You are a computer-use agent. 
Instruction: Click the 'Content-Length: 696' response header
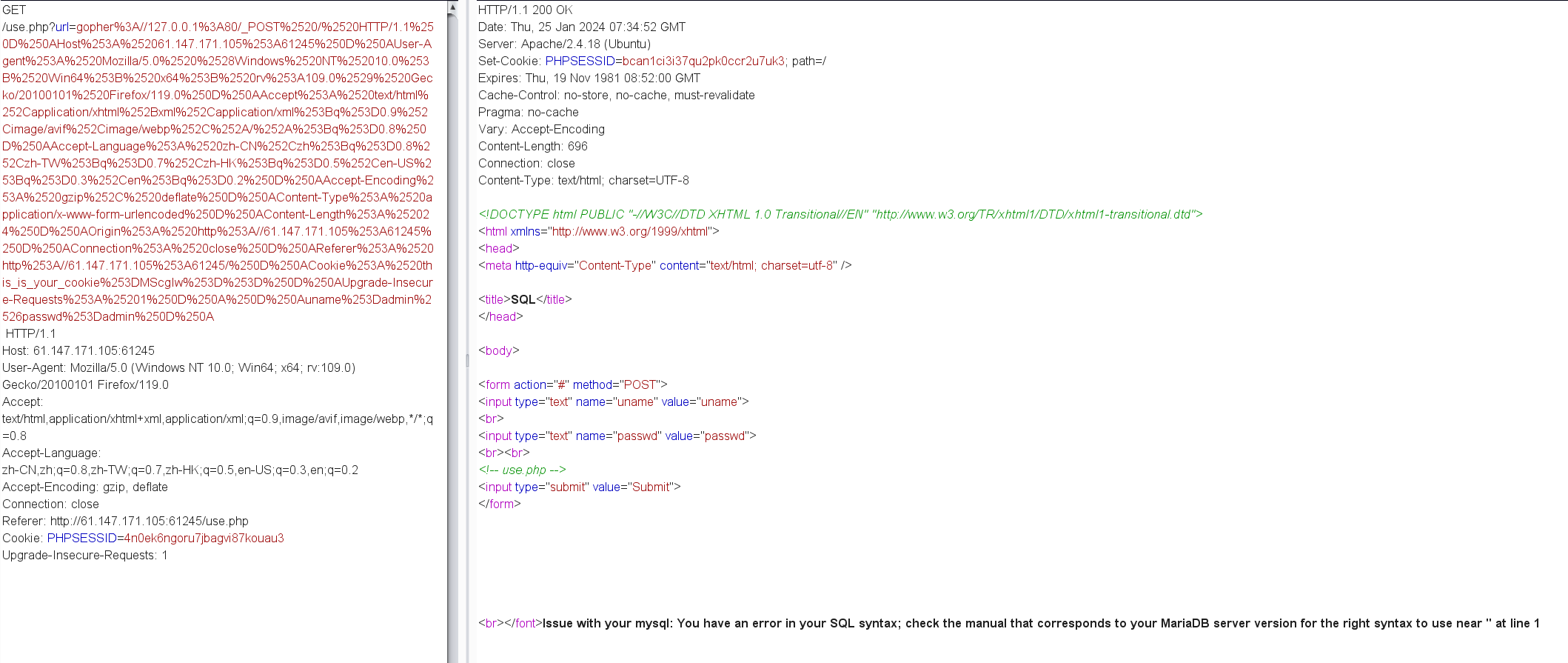click(533, 146)
